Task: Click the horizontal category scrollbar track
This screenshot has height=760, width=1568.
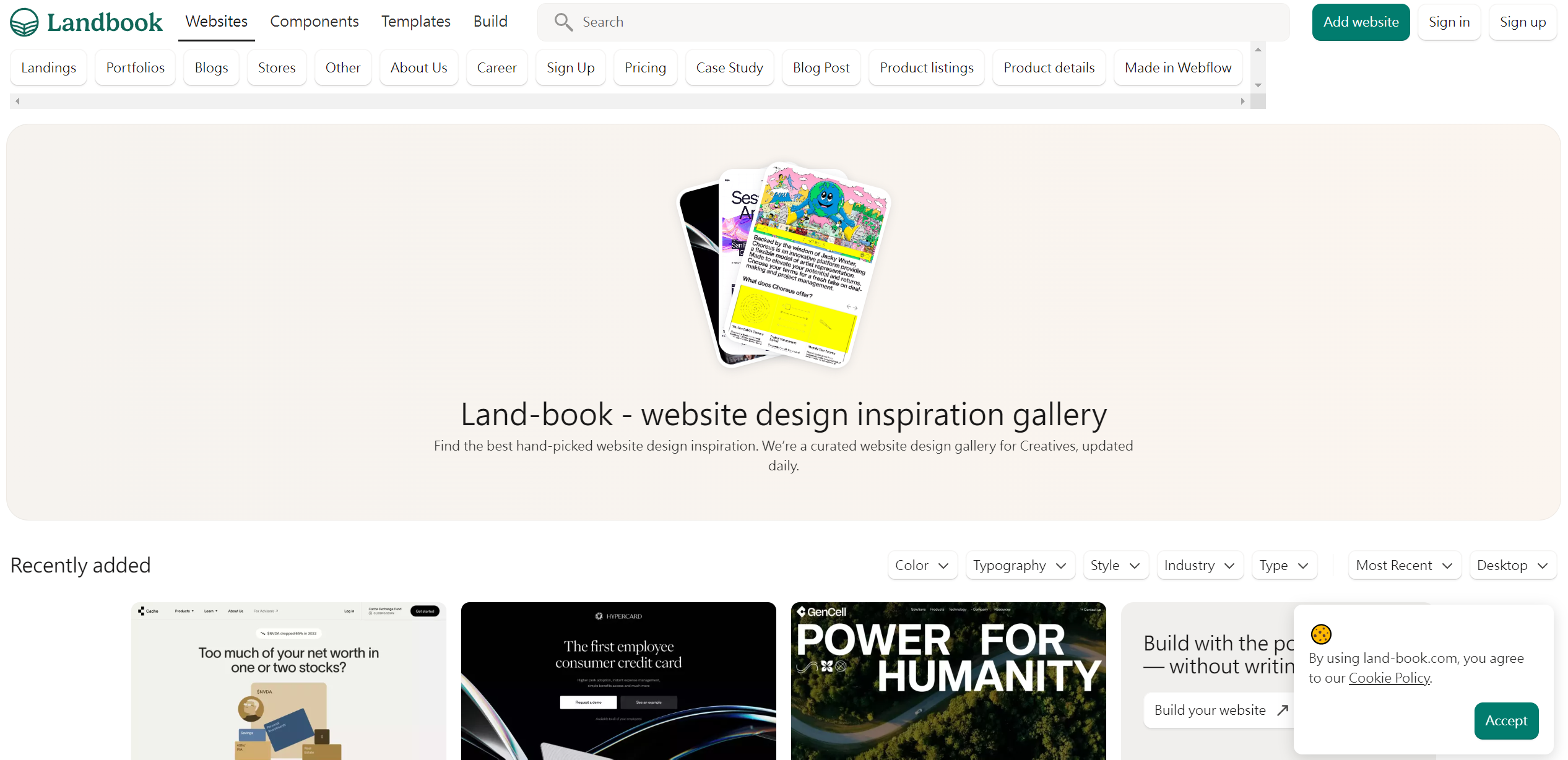Action: [630, 101]
